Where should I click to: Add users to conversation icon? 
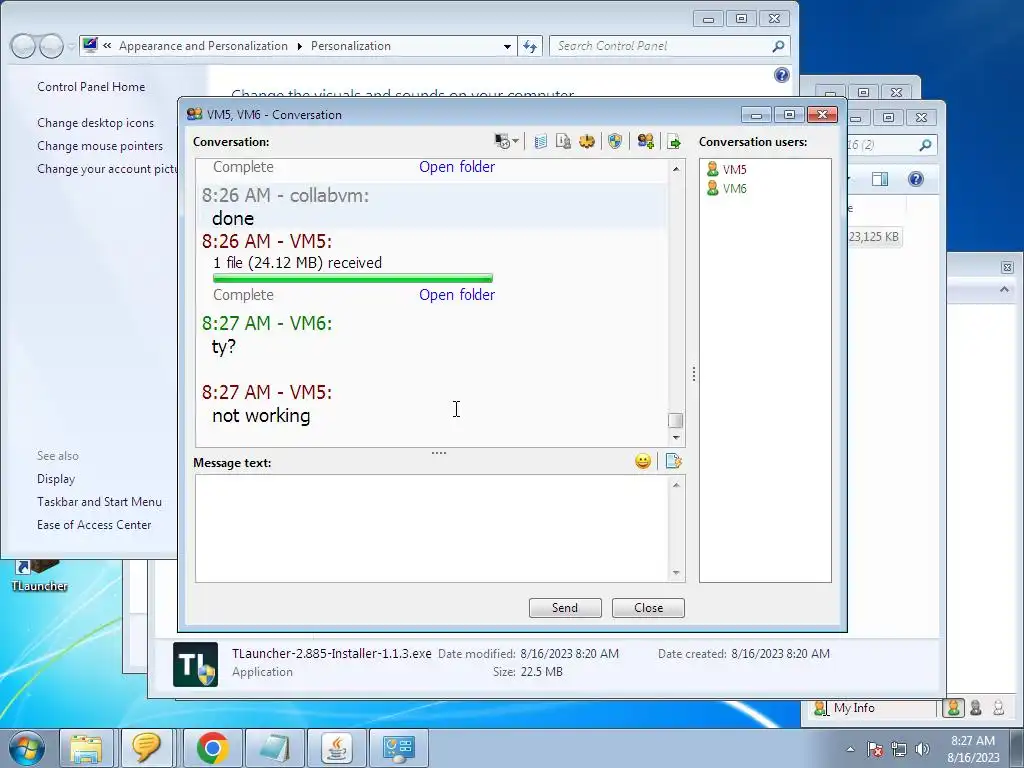(646, 141)
